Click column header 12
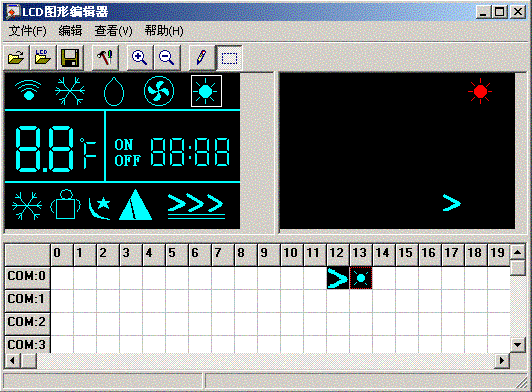Screen dimensions: 532x392 click(x=338, y=254)
